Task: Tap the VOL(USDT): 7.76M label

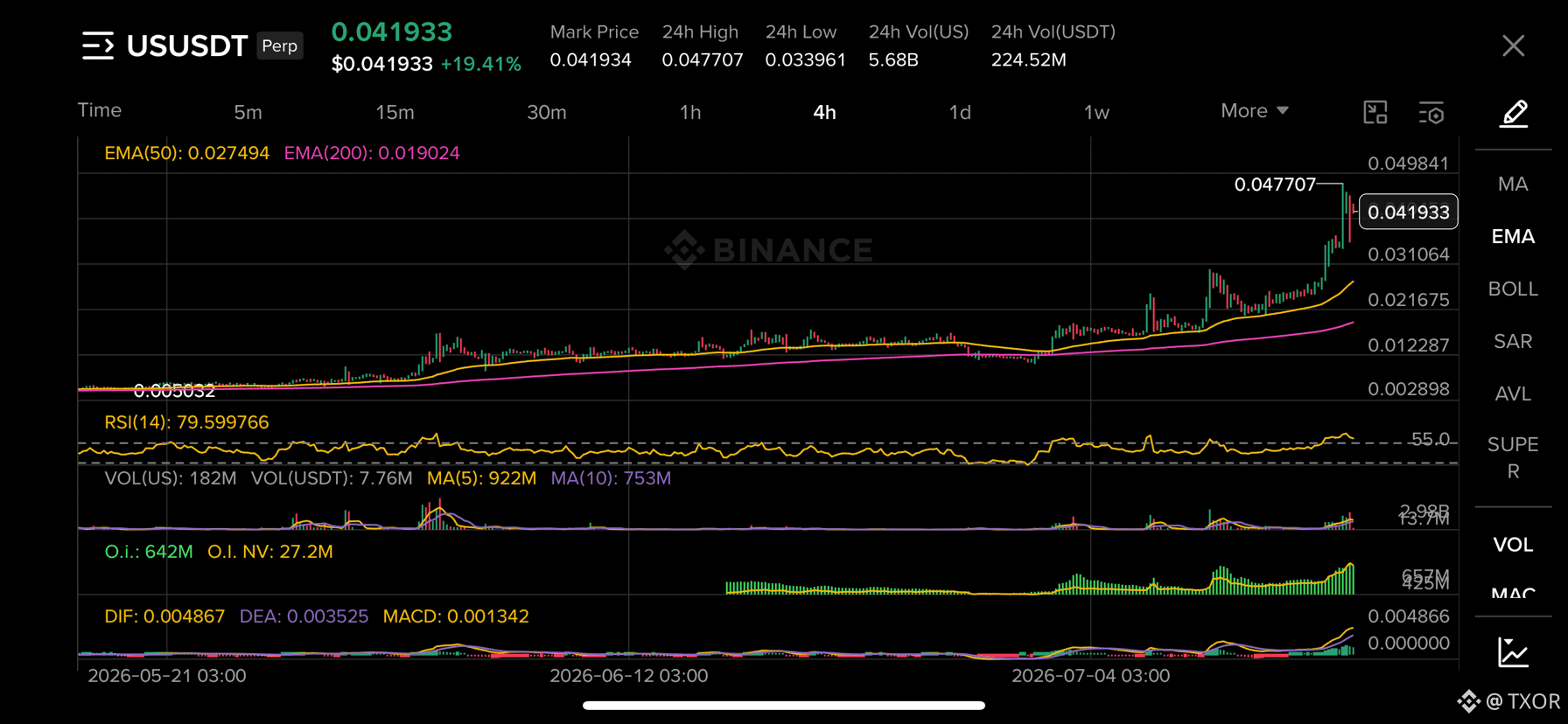Action: (332, 478)
